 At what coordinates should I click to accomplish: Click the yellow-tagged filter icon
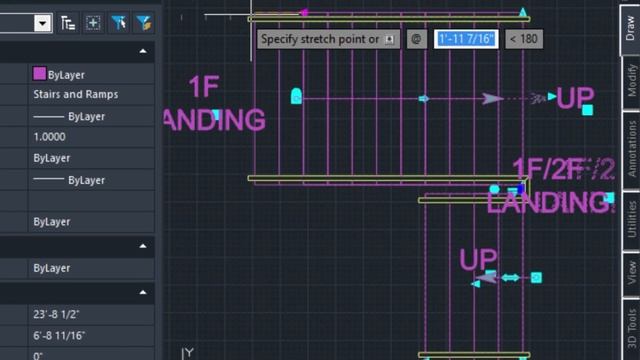[x=144, y=23]
